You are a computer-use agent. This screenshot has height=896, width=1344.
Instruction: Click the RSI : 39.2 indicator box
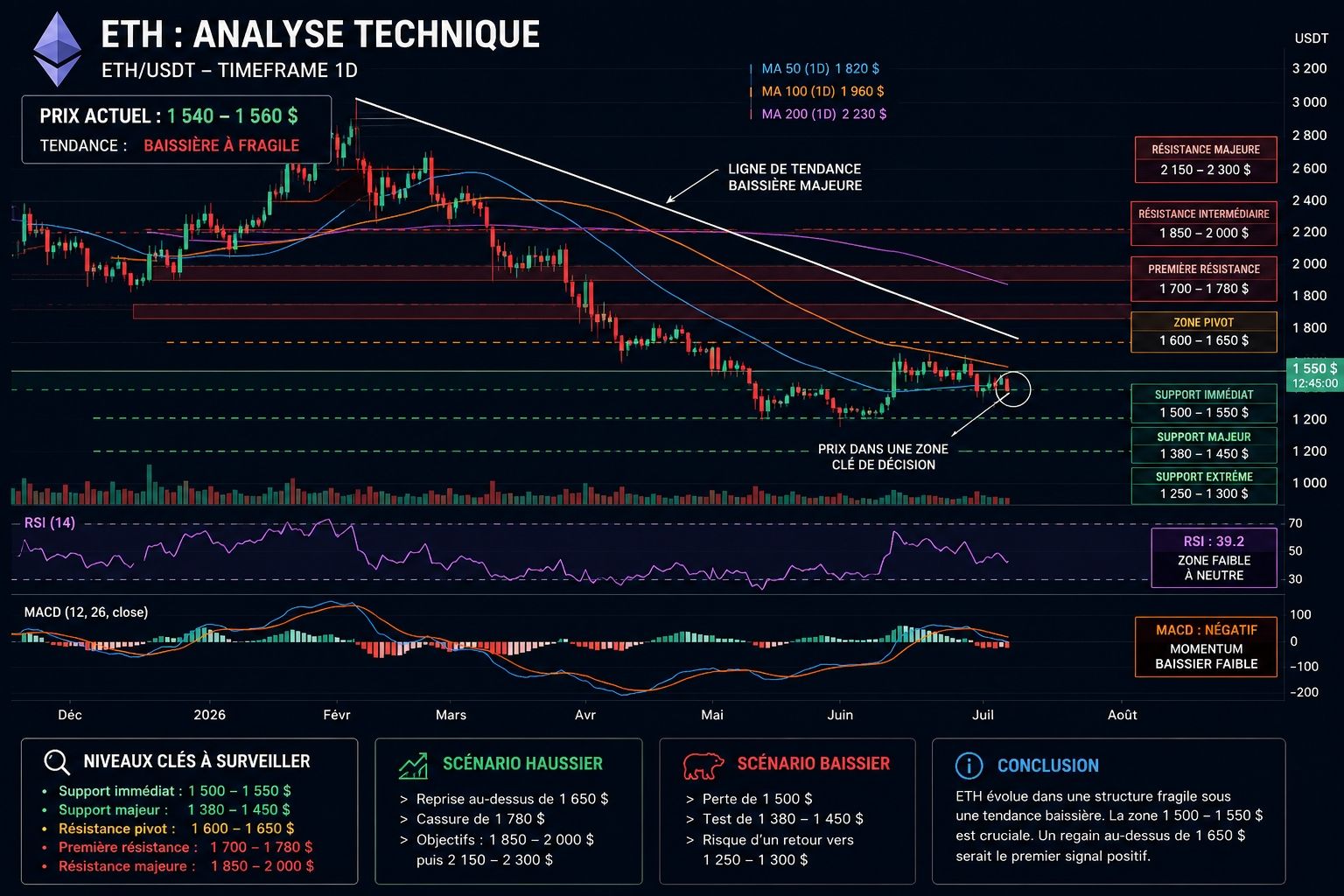click(x=1214, y=557)
